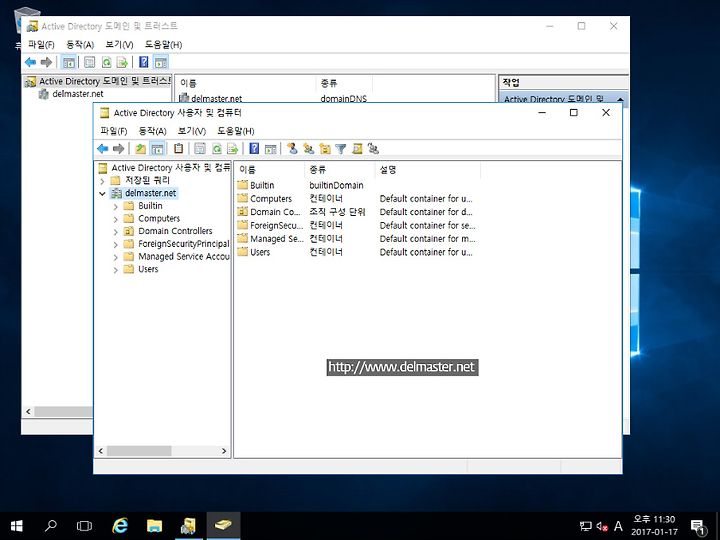The width and height of the screenshot is (720, 540).
Task: Open Help in Domains and Trusts toolbar
Action: (x=144, y=62)
